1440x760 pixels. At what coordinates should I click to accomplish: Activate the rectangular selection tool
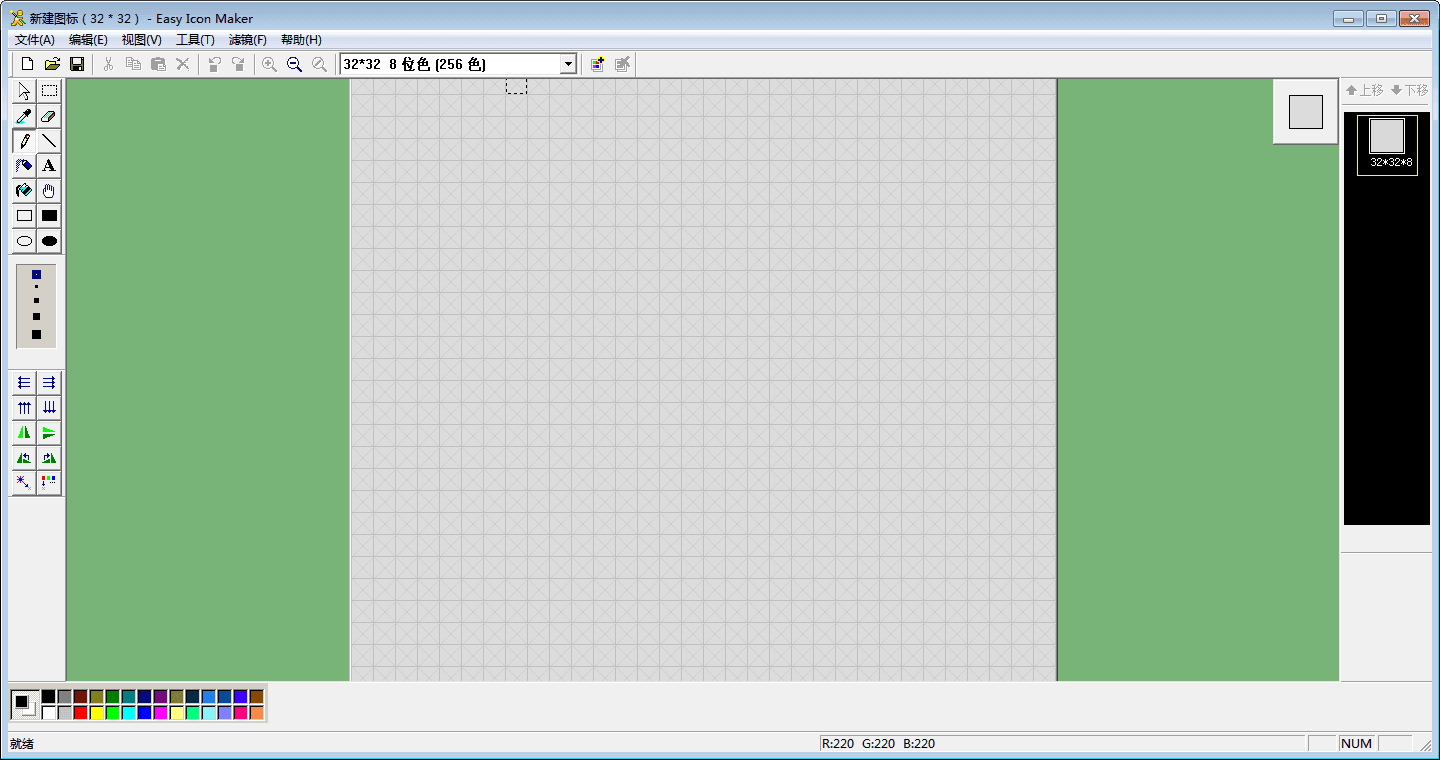(48, 91)
